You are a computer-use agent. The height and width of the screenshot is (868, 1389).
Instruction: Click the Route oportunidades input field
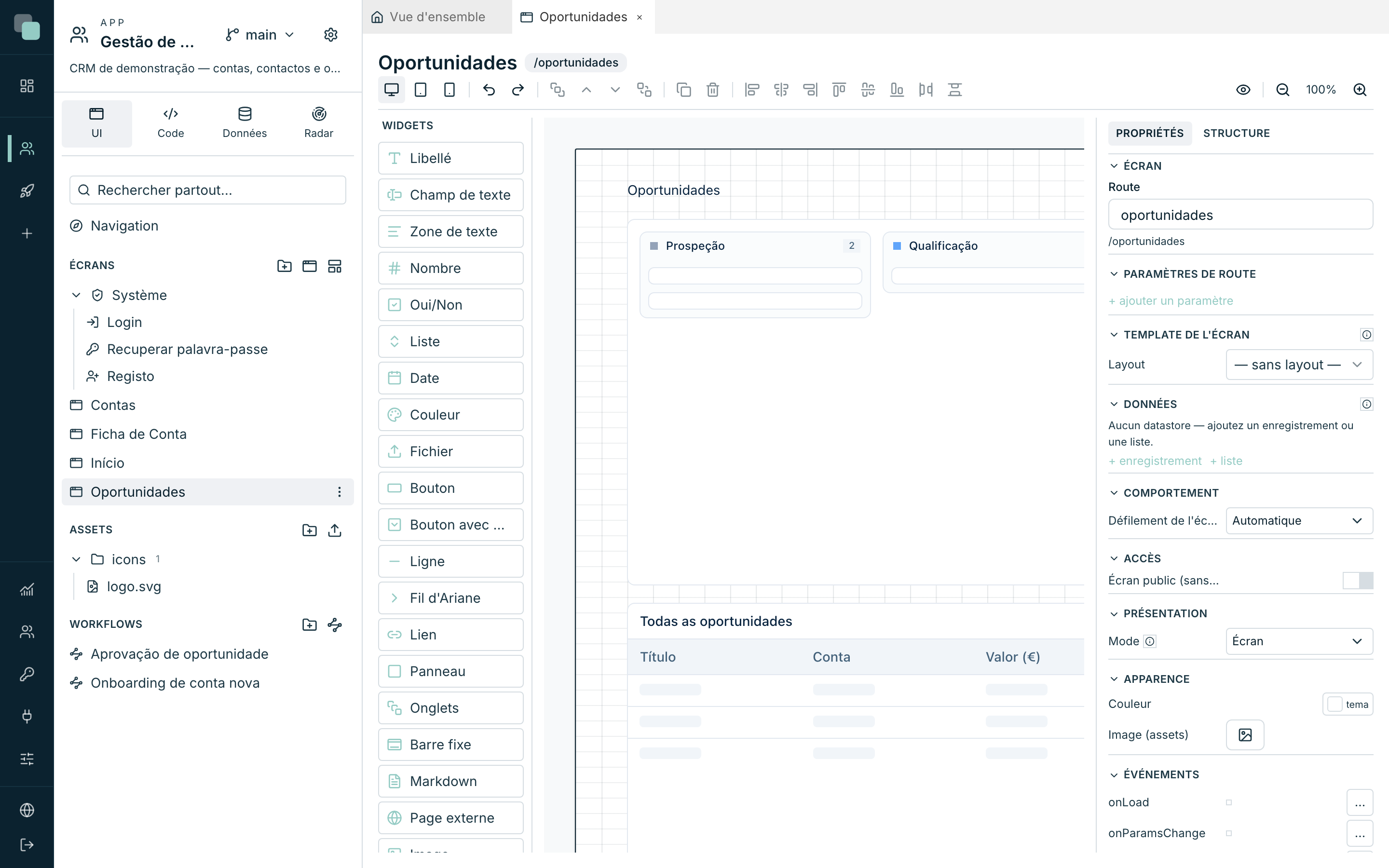pos(1240,215)
